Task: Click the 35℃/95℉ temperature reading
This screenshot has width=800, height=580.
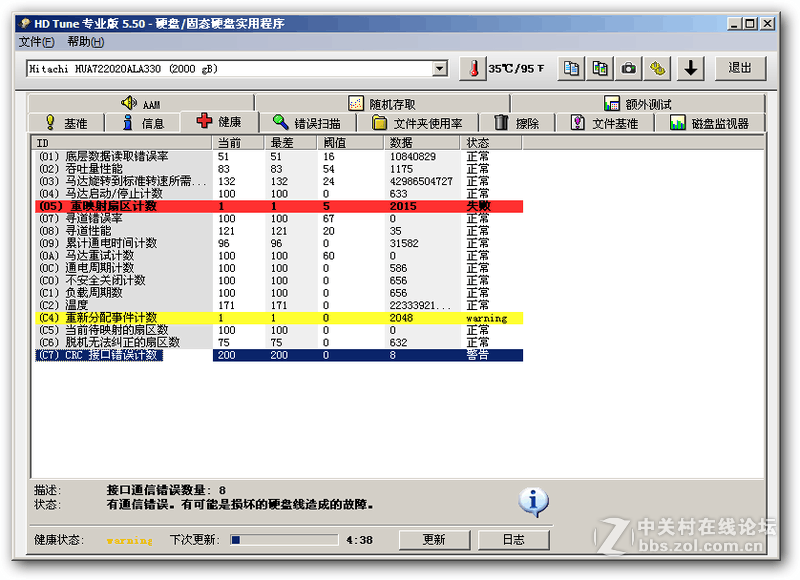Action: point(516,68)
